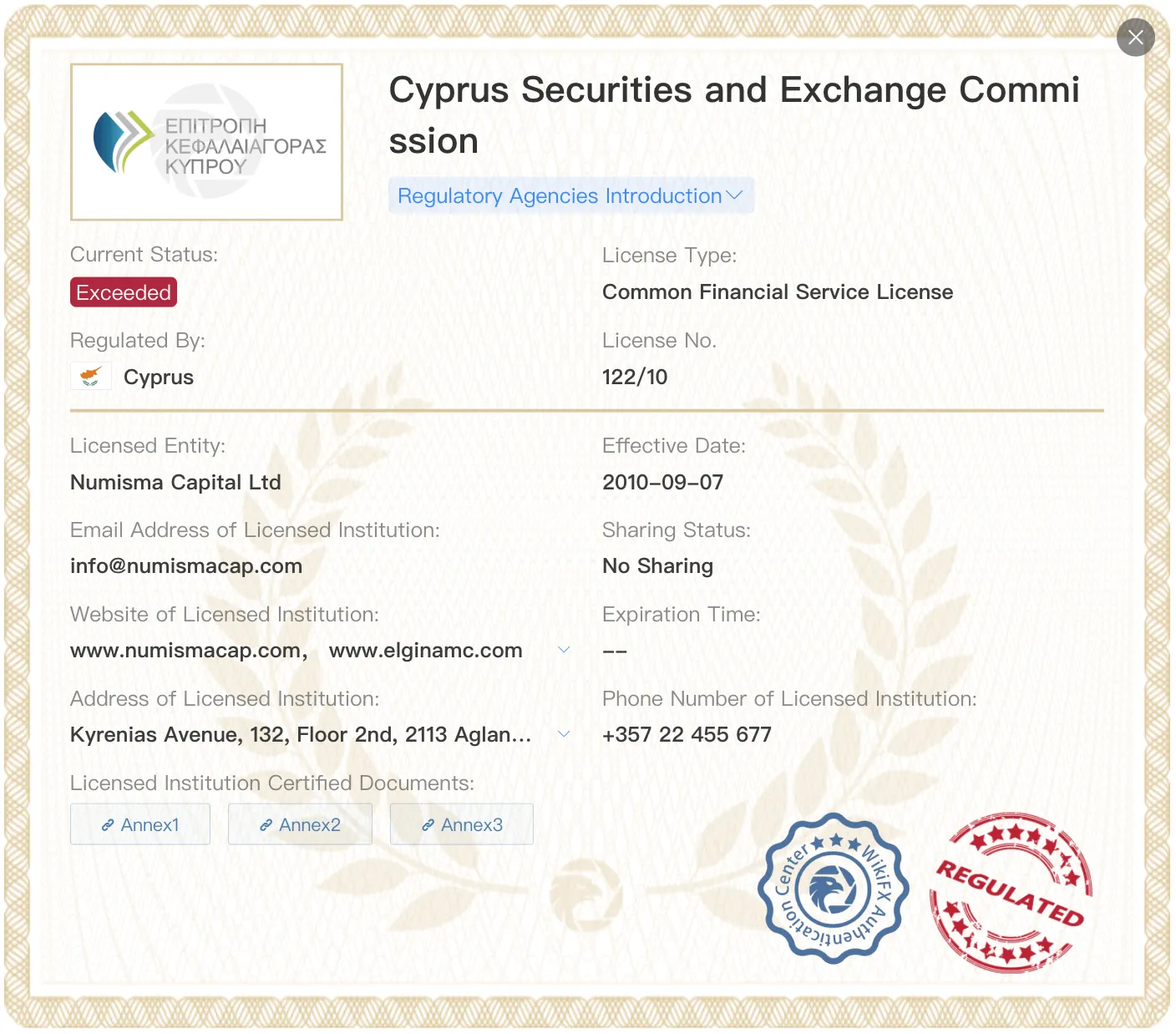1176x1034 pixels.
Task: Click the red Regulated stamp
Action: pyautogui.click(x=1011, y=892)
